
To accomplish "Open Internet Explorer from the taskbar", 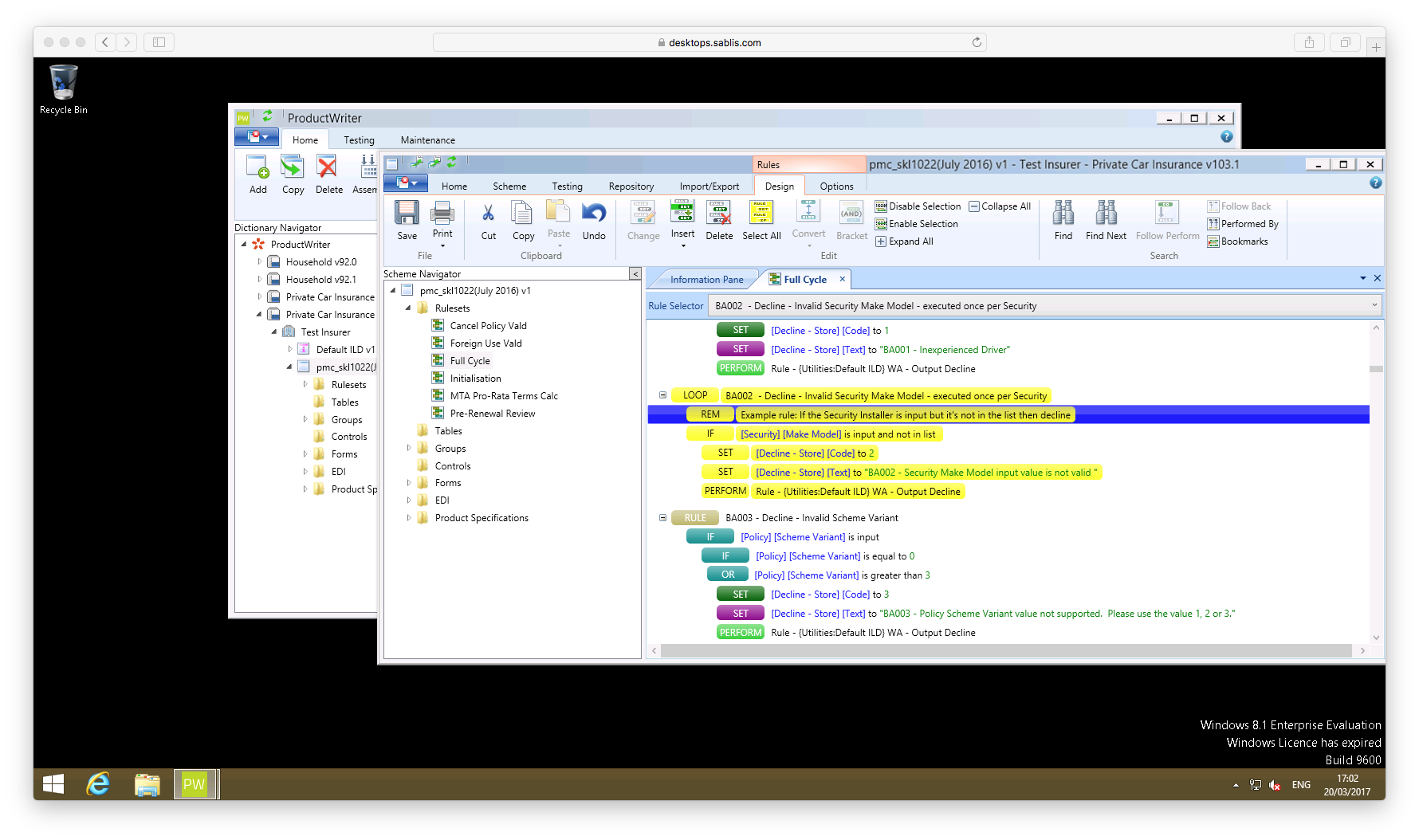I will point(98,784).
